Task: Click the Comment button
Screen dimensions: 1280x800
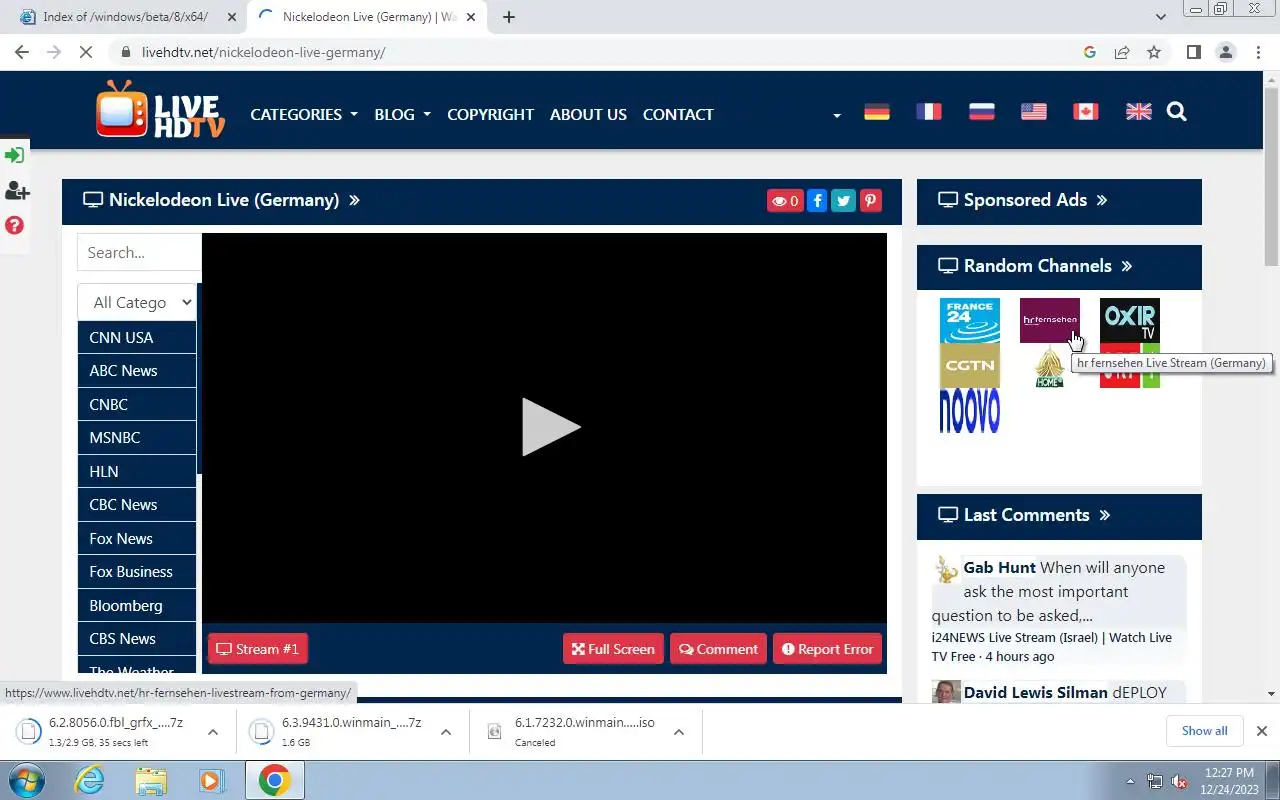Action: pyautogui.click(x=718, y=649)
